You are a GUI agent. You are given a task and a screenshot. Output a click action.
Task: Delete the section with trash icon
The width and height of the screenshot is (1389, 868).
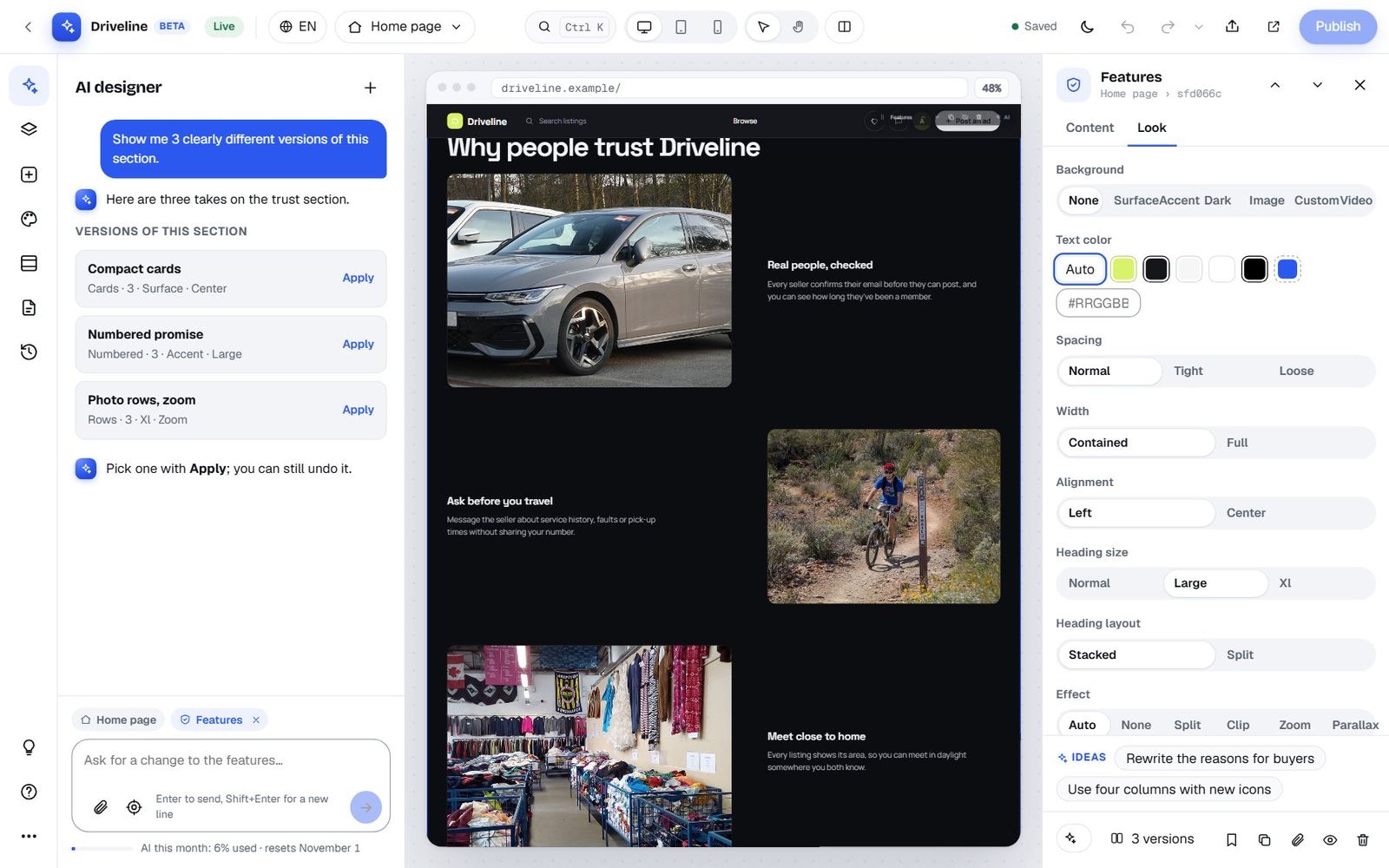pyautogui.click(x=1363, y=839)
